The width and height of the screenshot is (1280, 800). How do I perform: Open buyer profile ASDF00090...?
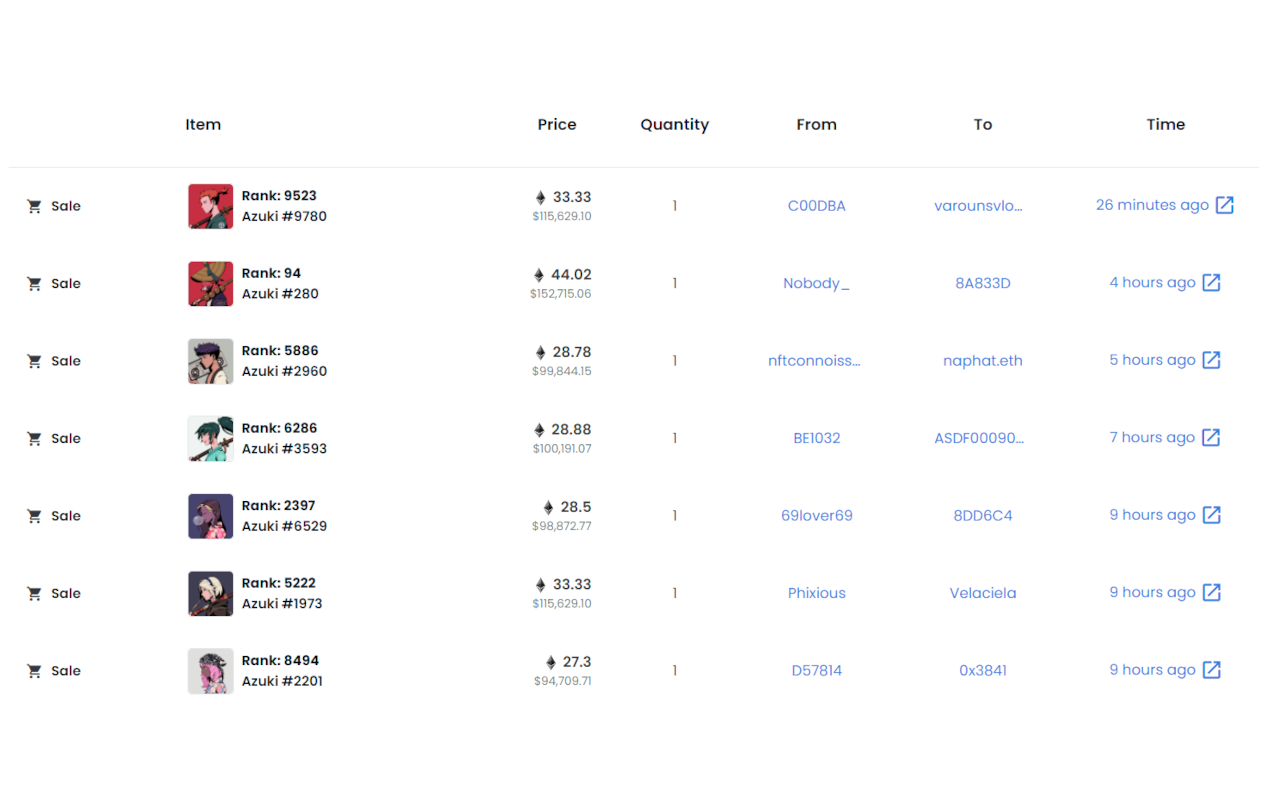pos(979,438)
